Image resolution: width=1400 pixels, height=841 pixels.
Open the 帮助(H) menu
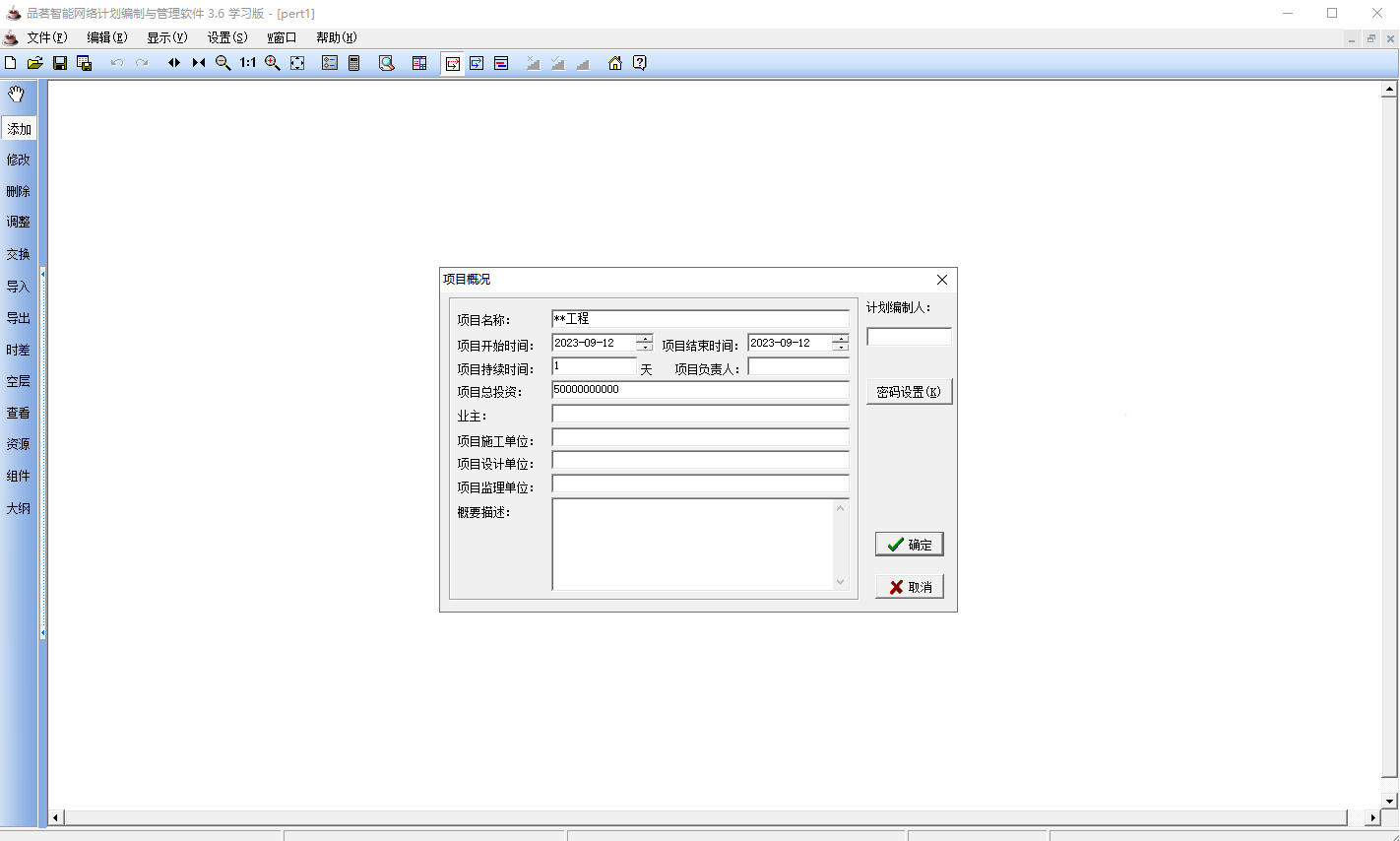click(337, 37)
